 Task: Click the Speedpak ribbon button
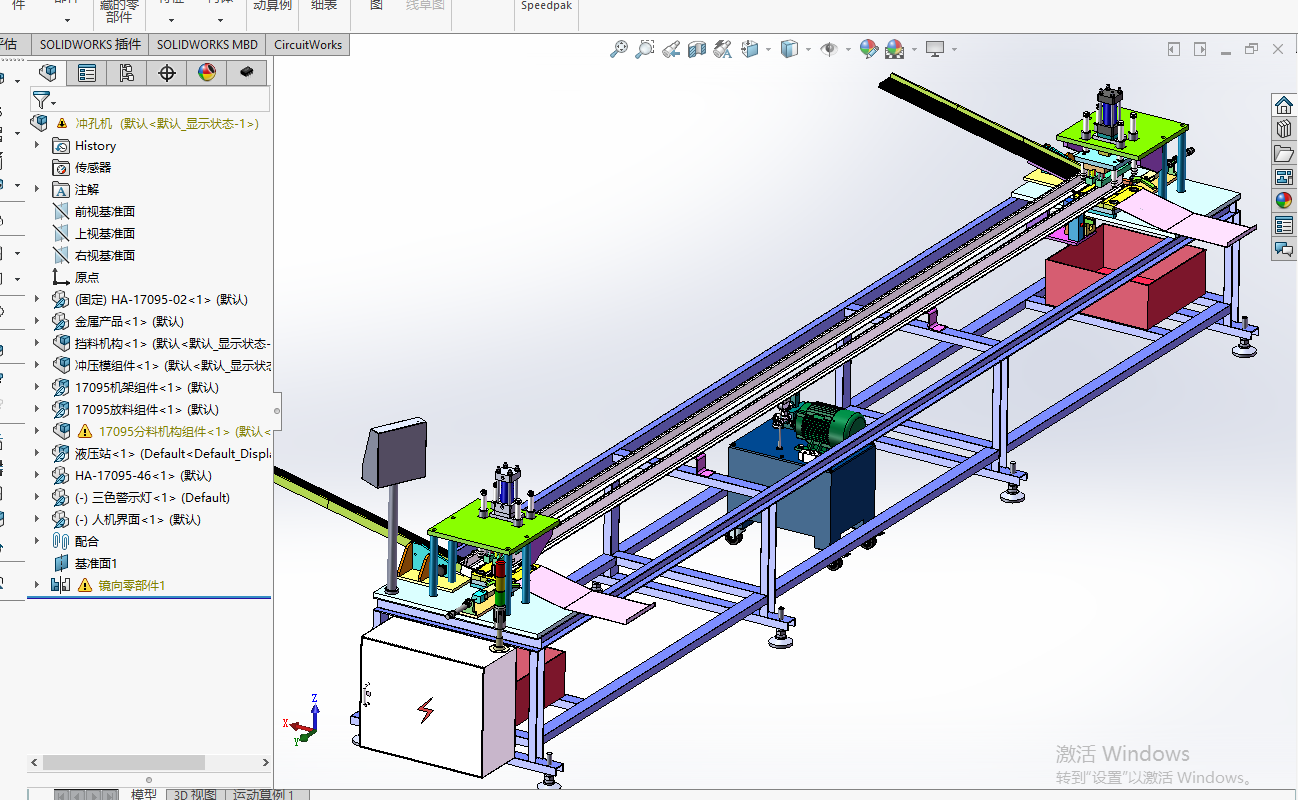pos(547,6)
